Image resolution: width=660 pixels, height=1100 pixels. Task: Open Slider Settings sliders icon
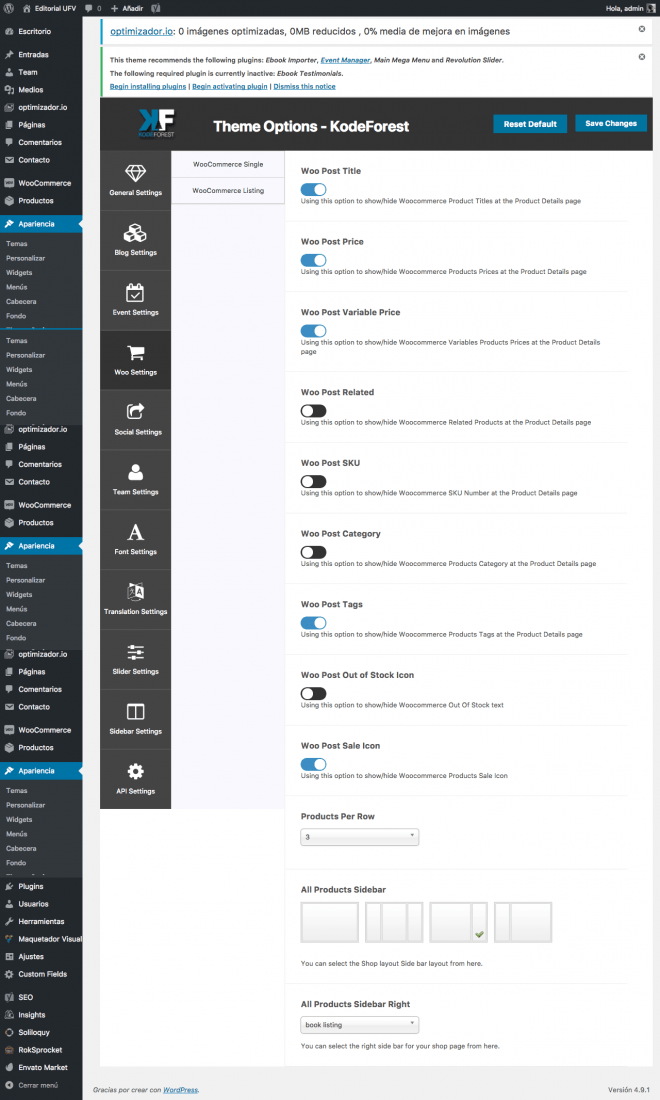[135, 652]
